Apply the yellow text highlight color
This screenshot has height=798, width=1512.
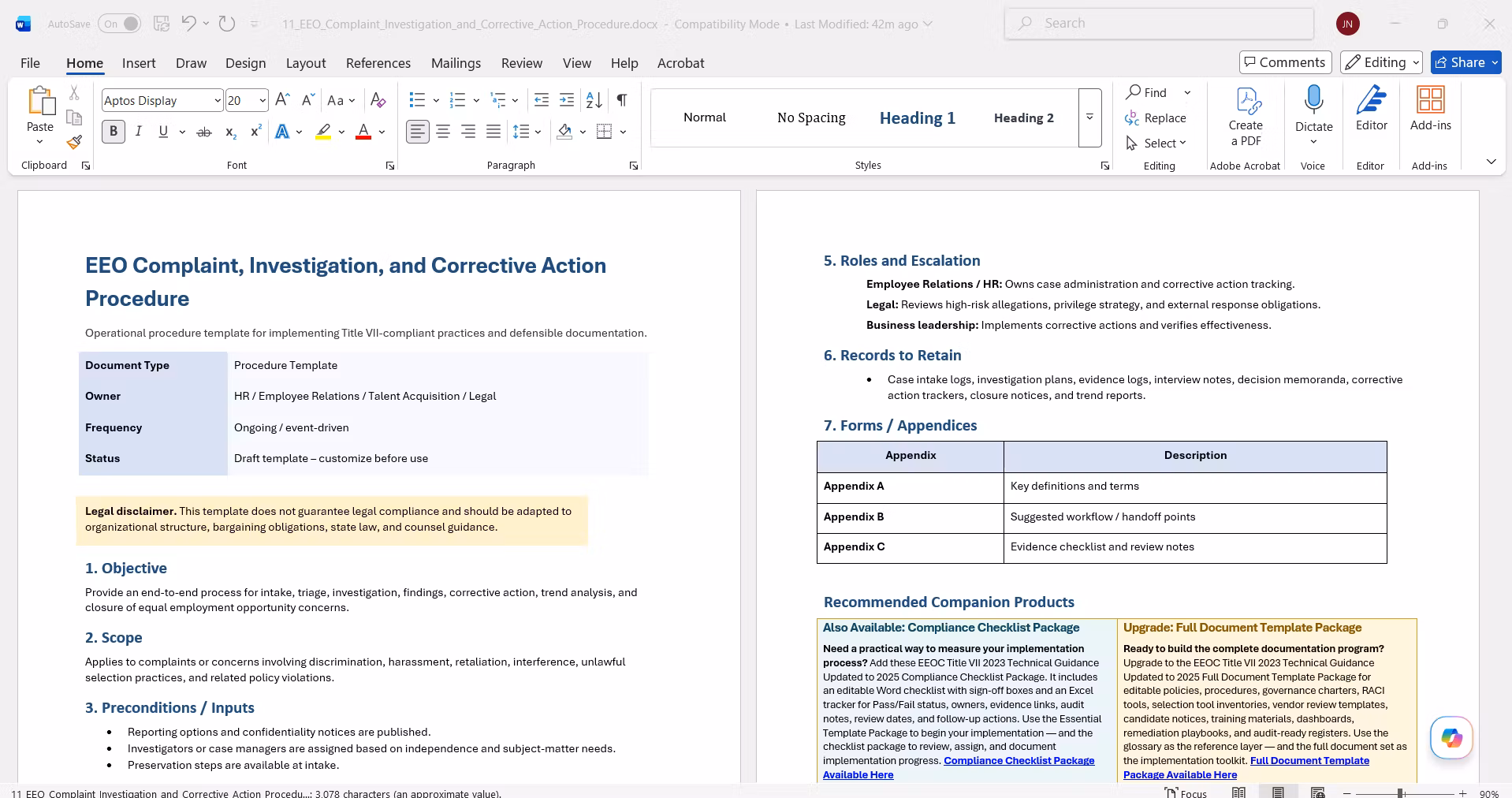[x=323, y=132]
